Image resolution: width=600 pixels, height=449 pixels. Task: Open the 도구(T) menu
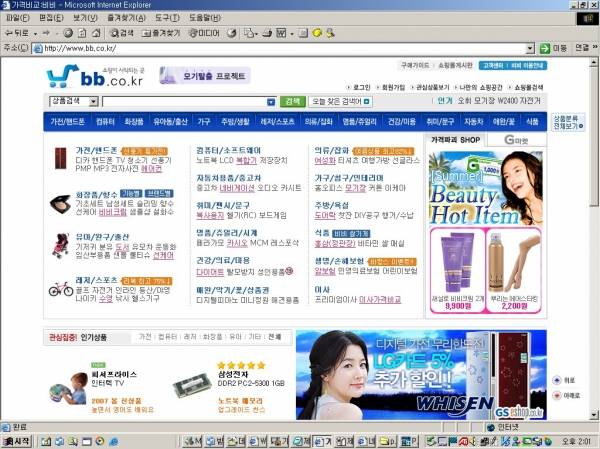pyautogui.click(x=167, y=18)
